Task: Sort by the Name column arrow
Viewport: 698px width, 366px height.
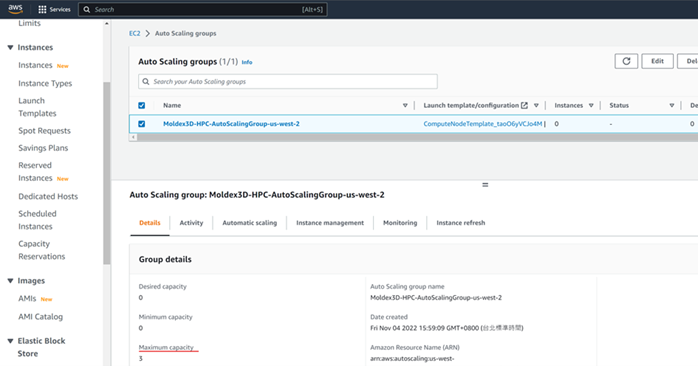Action: pos(405,106)
